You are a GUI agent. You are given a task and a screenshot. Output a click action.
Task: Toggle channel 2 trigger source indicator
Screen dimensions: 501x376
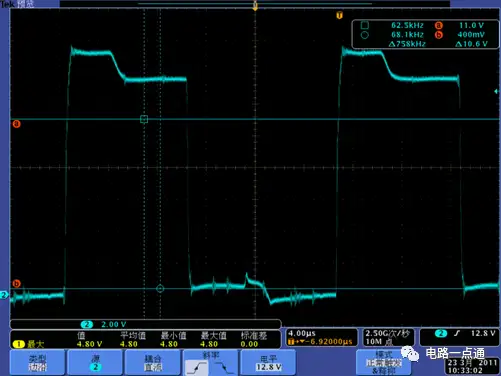click(441, 333)
